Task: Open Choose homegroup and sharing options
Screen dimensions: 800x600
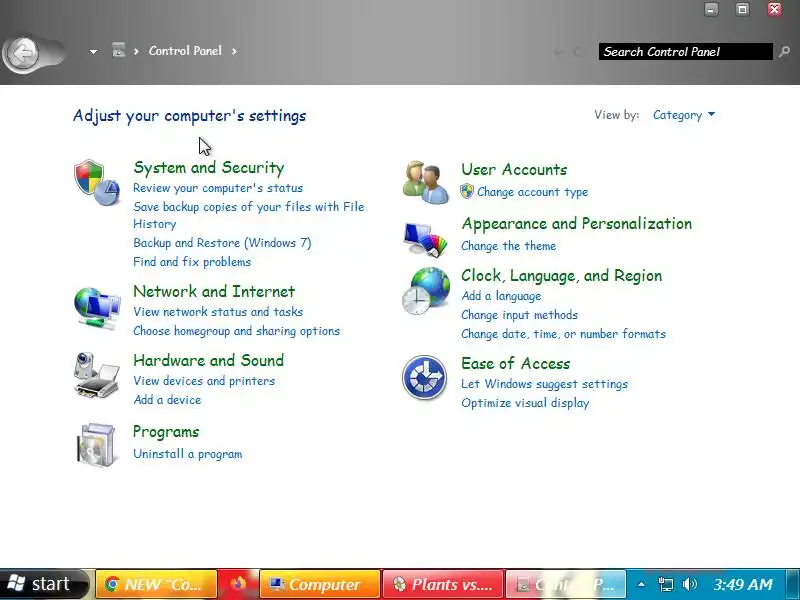Action: click(236, 331)
